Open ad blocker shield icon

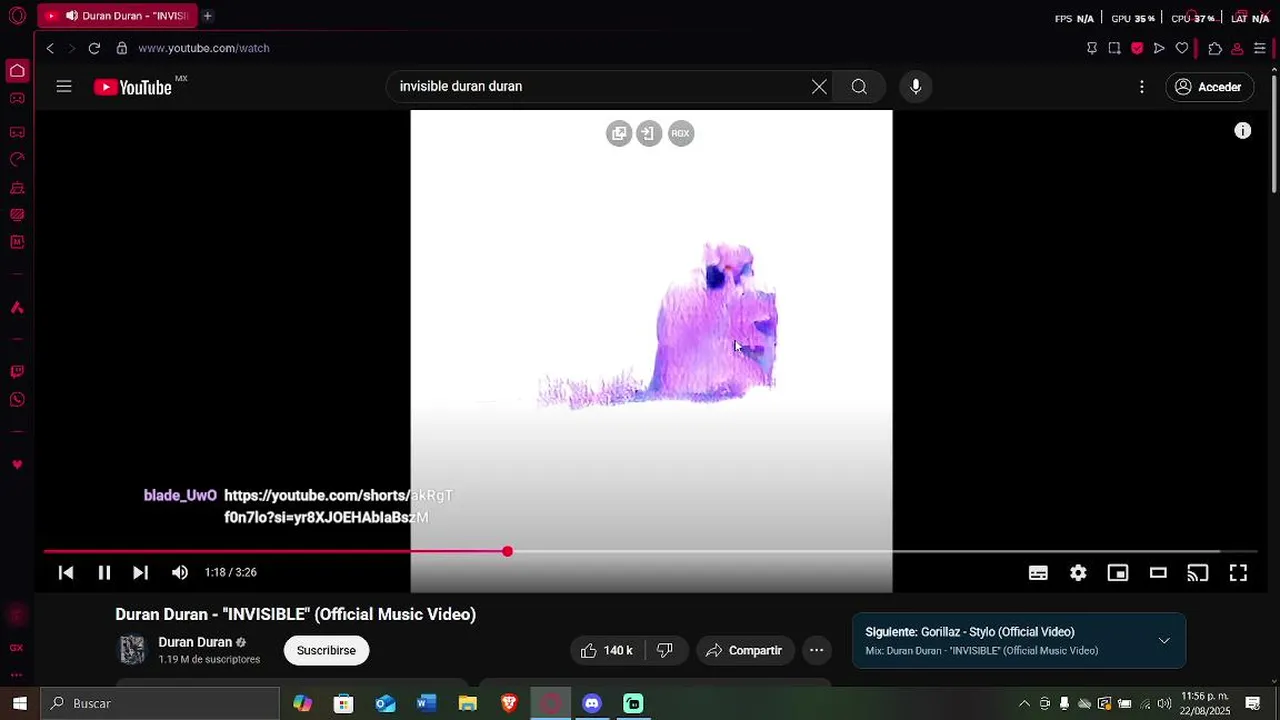click(x=1137, y=48)
